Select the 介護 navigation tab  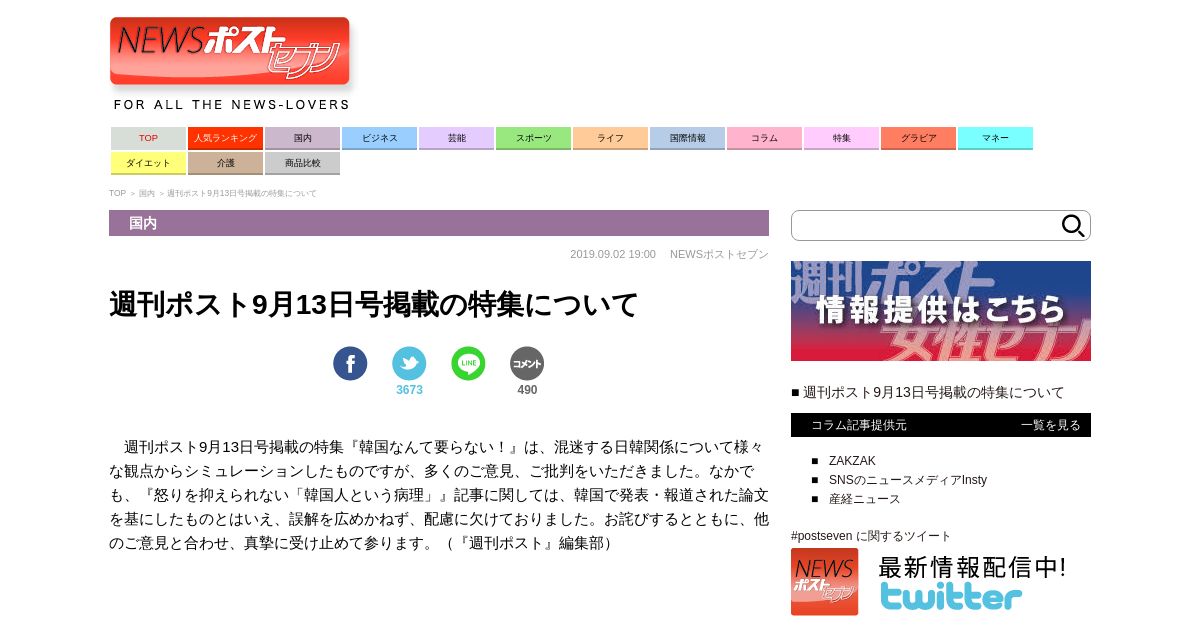click(x=225, y=163)
